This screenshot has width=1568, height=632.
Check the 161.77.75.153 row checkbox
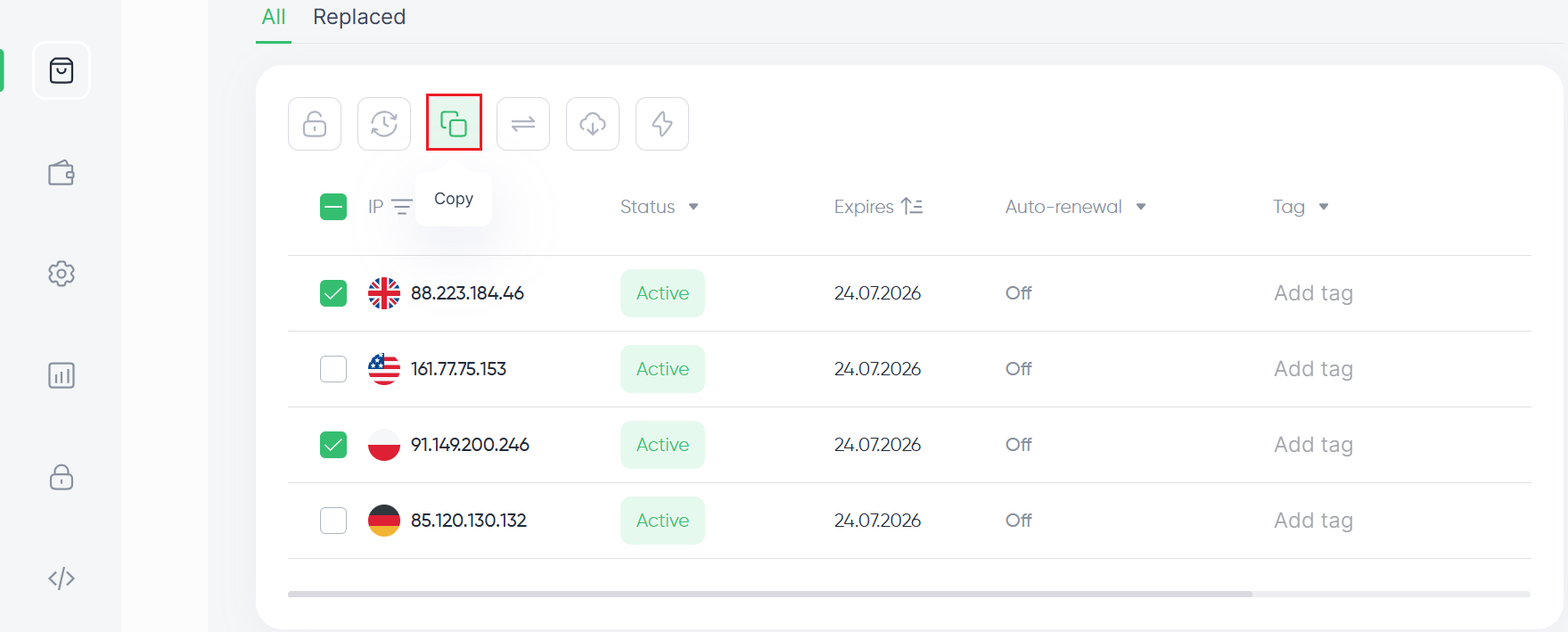click(x=333, y=369)
